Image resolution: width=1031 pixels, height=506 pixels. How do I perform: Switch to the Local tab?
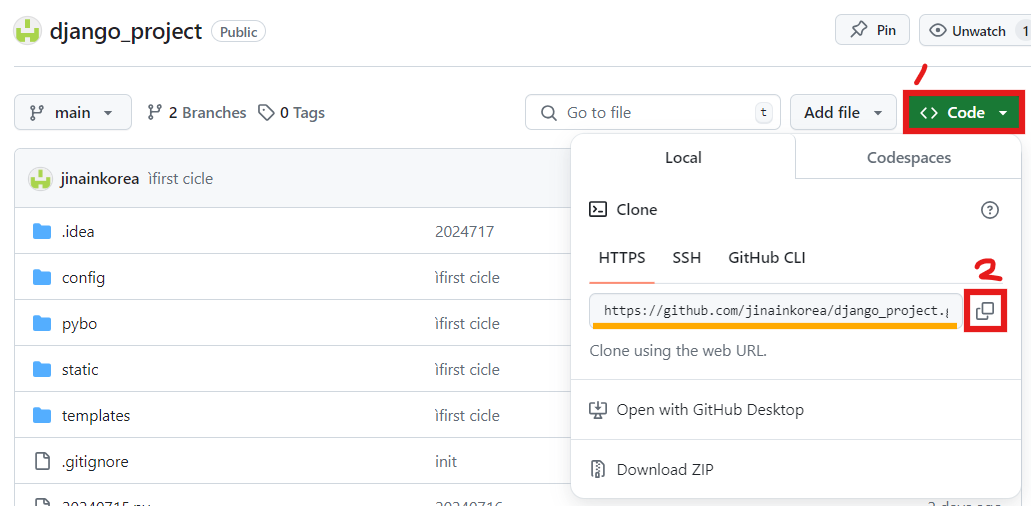click(x=683, y=157)
